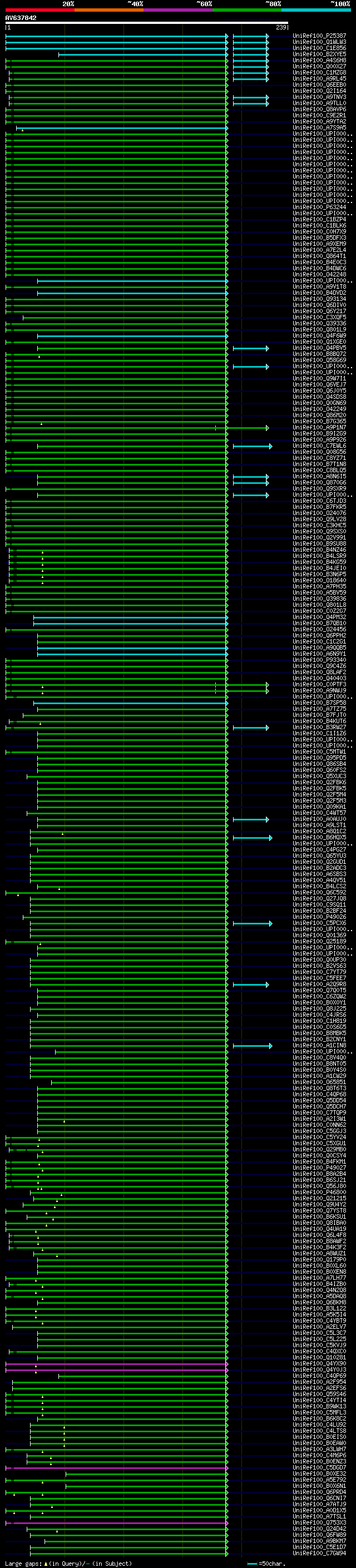
Task: Select hit label UniRef100_C0H7X9
Action: 319,231
